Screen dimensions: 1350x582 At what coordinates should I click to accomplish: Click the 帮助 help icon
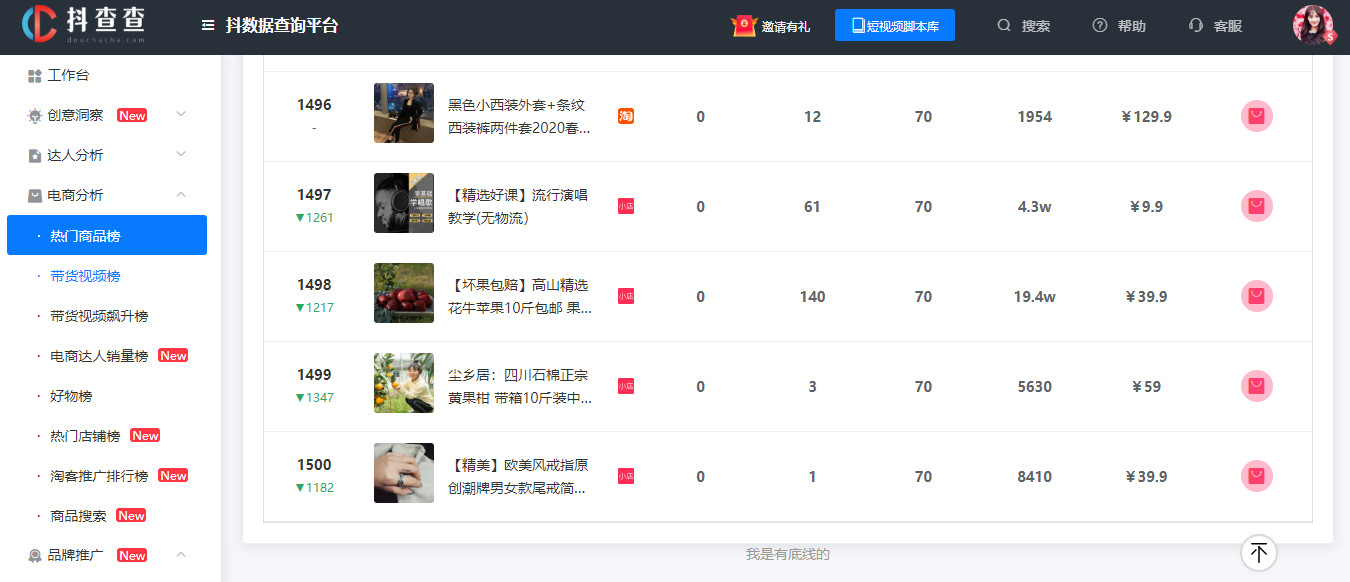1100,26
